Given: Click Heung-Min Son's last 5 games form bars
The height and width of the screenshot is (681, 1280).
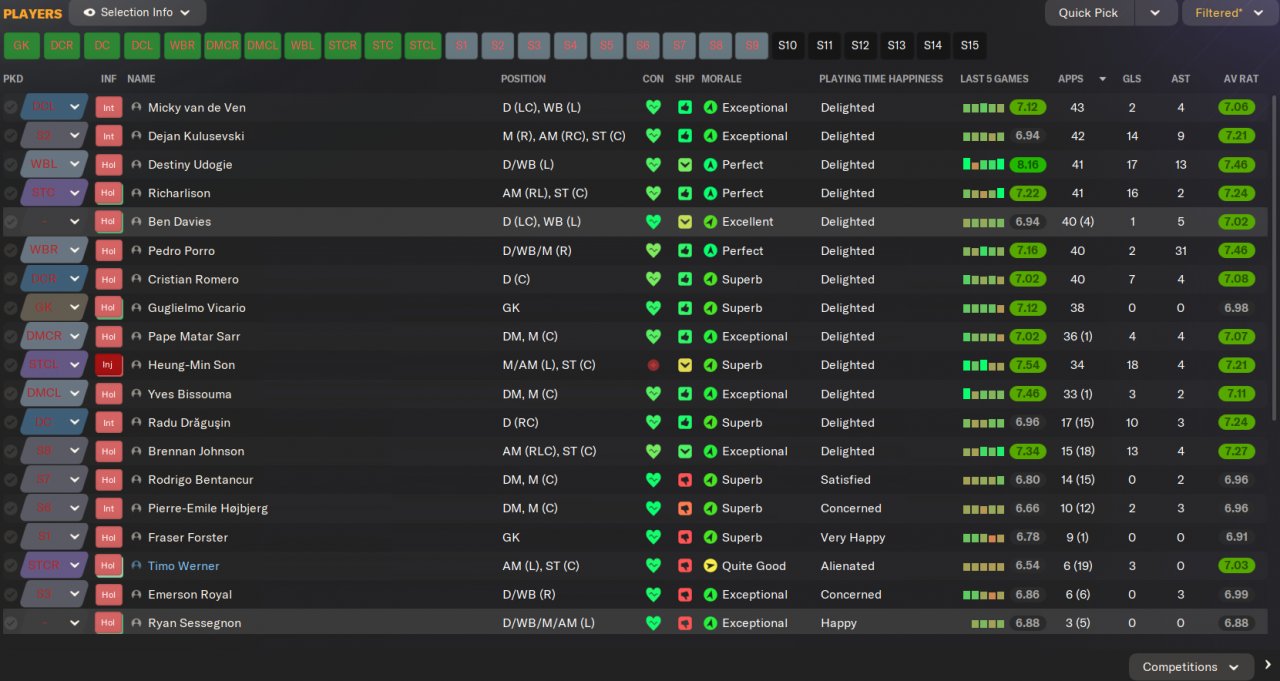Looking at the screenshot, I should coord(983,365).
